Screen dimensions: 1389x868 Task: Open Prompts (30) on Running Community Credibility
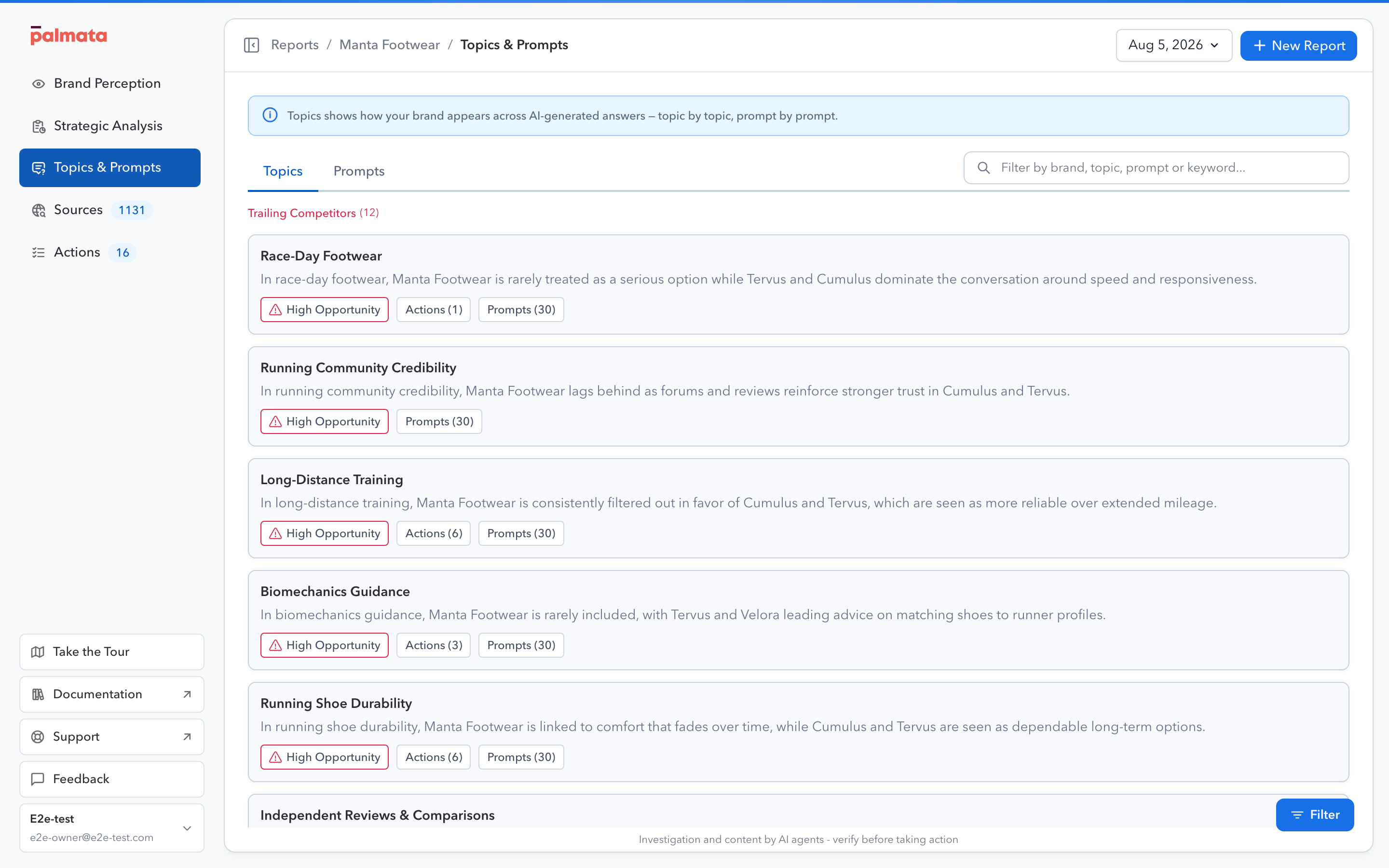tap(439, 421)
